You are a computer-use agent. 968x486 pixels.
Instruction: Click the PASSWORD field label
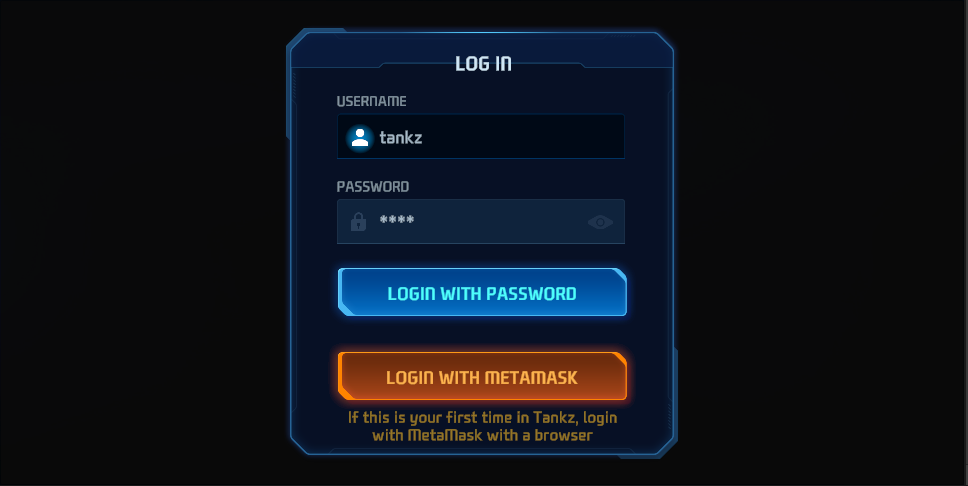[372, 186]
